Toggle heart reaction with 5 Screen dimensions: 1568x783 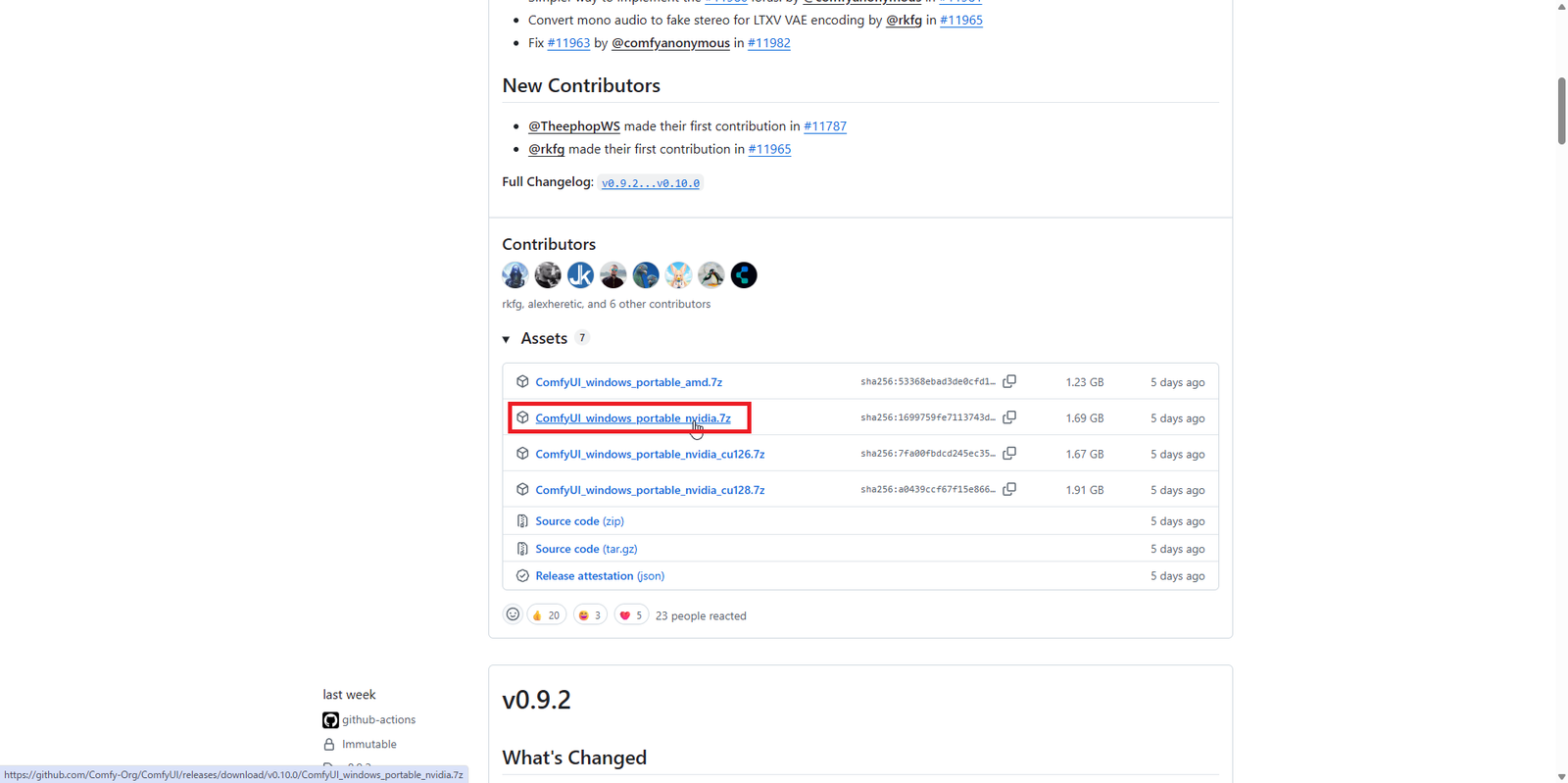coord(631,615)
